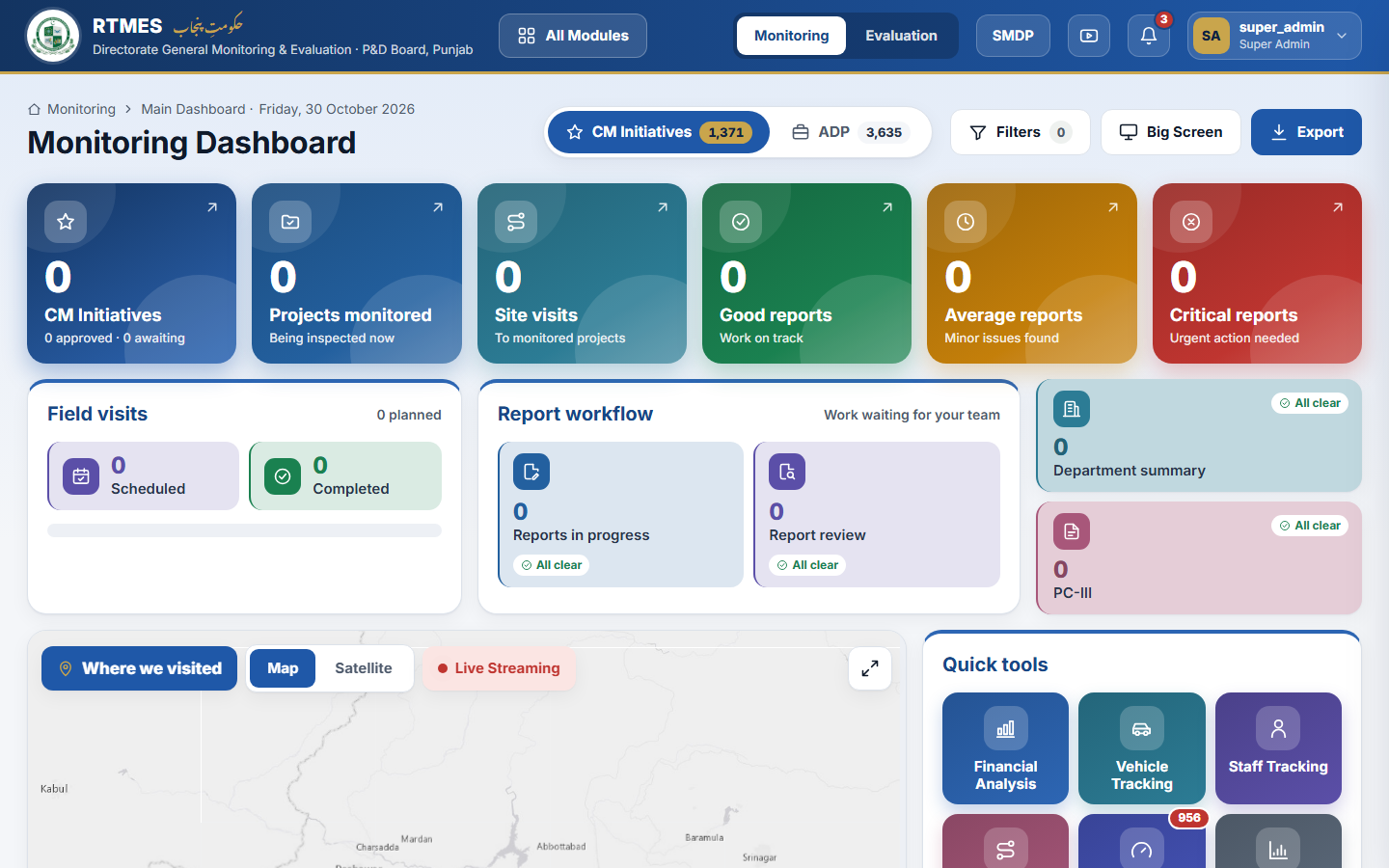Viewport: 1389px width, 868px height.
Task: Click the Scheduled calendar icon
Action: (81, 476)
